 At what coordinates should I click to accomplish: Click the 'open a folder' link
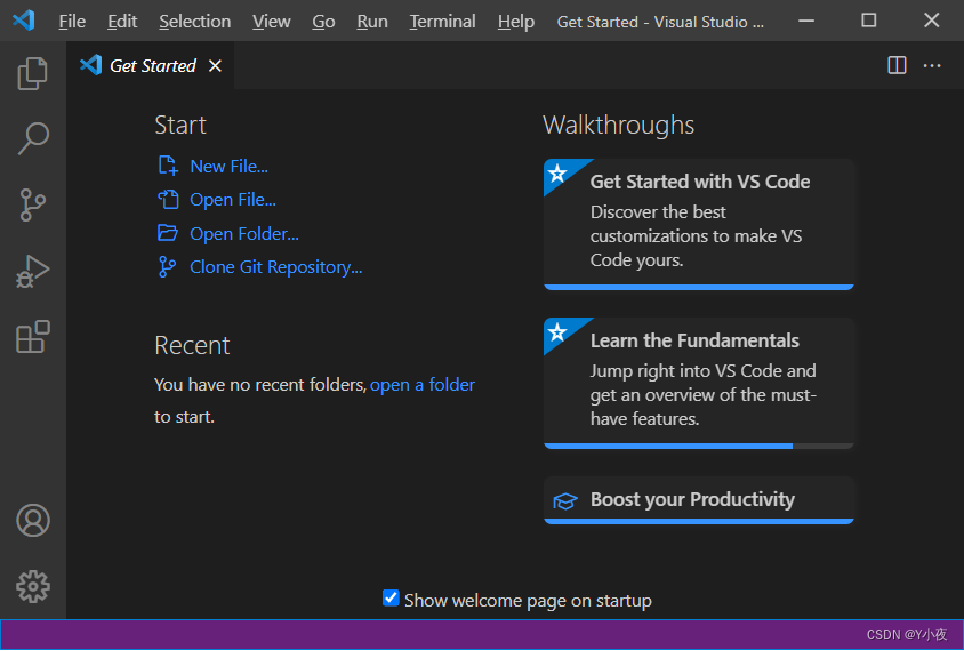(422, 385)
